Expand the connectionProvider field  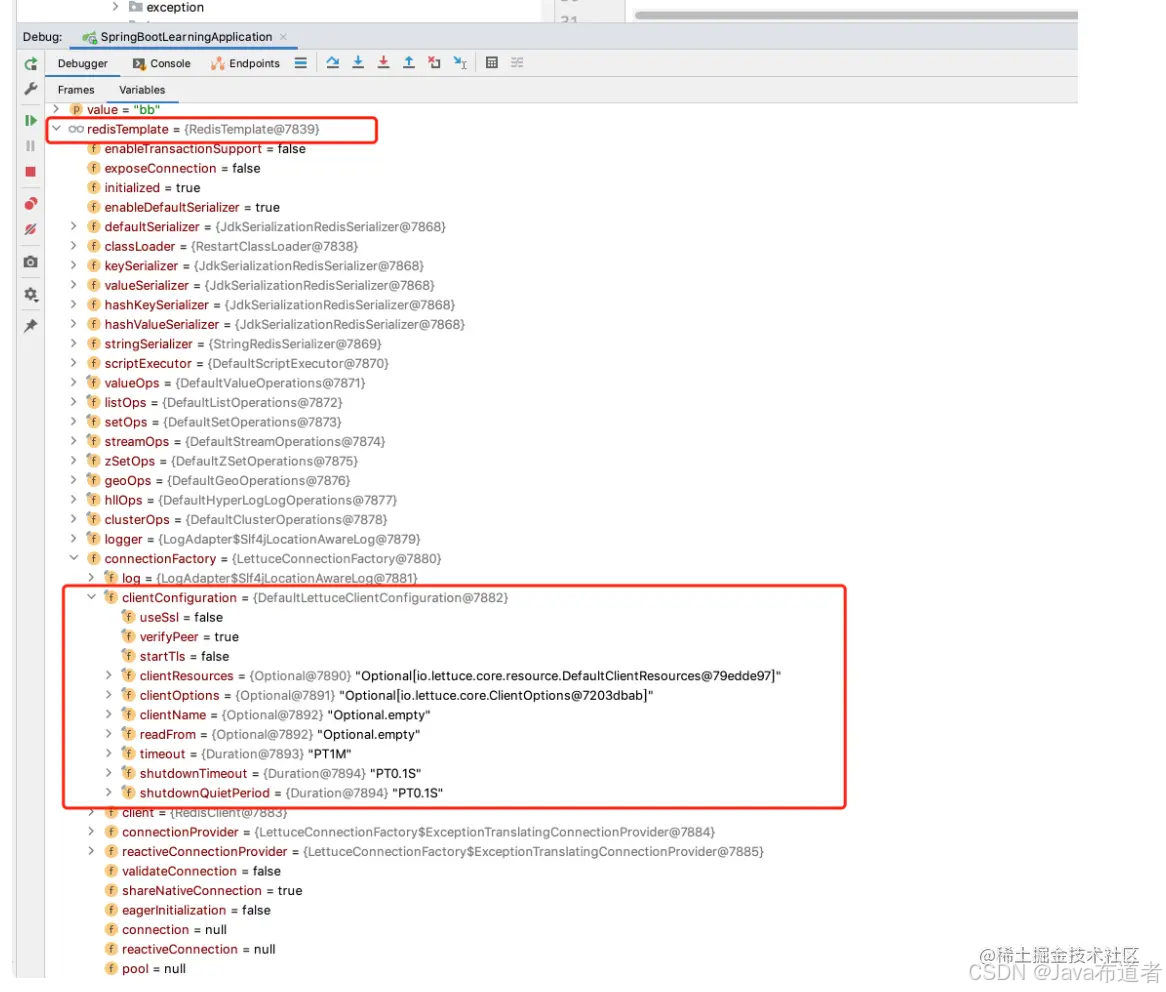(91, 831)
